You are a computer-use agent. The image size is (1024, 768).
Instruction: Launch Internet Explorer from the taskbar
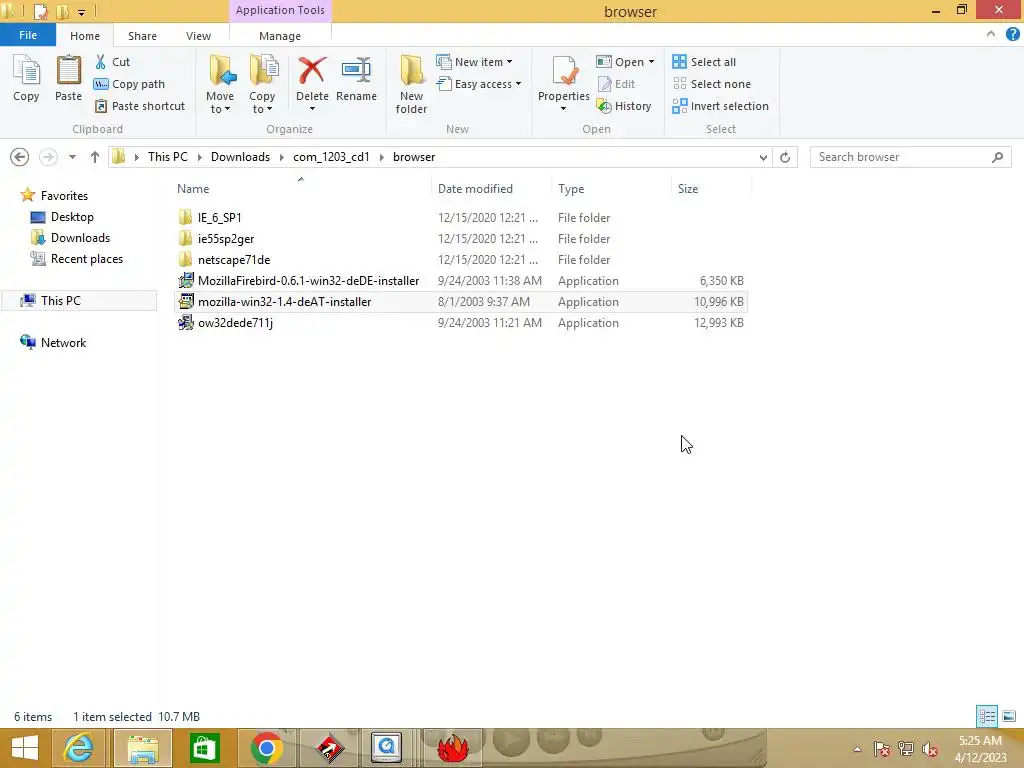pyautogui.click(x=78, y=748)
